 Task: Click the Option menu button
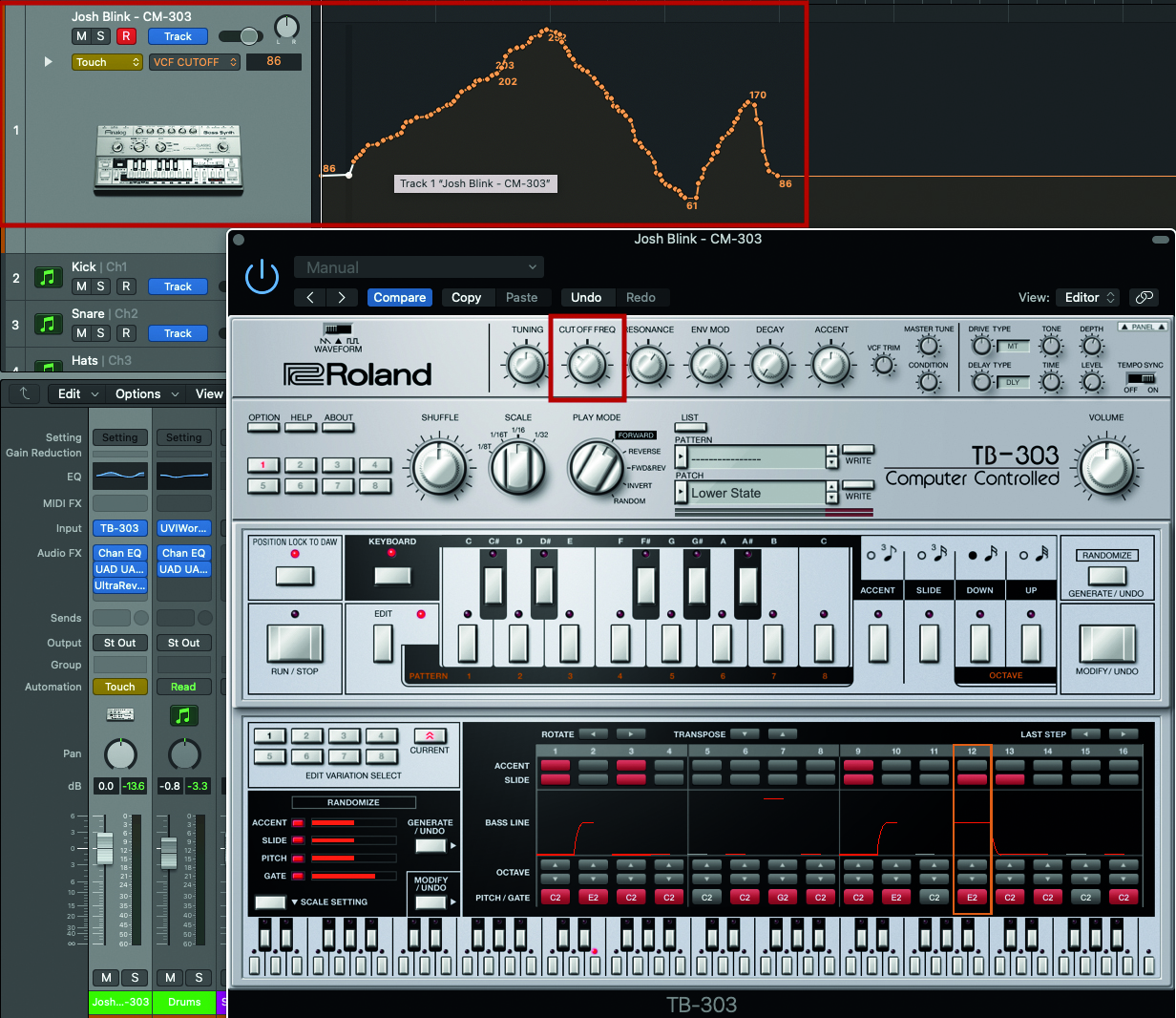click(263, 427)
